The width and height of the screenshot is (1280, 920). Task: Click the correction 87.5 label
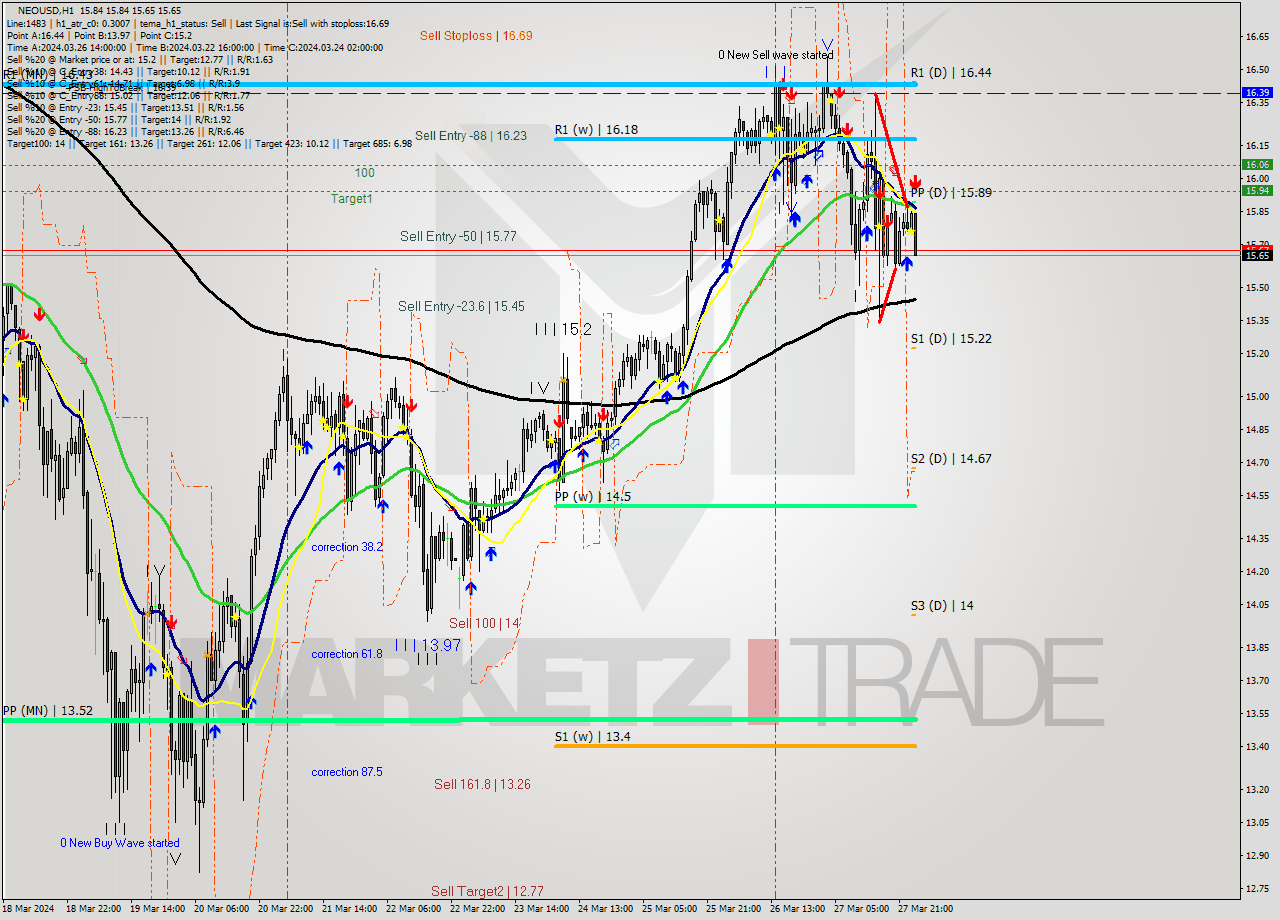(x=346, y=772)
